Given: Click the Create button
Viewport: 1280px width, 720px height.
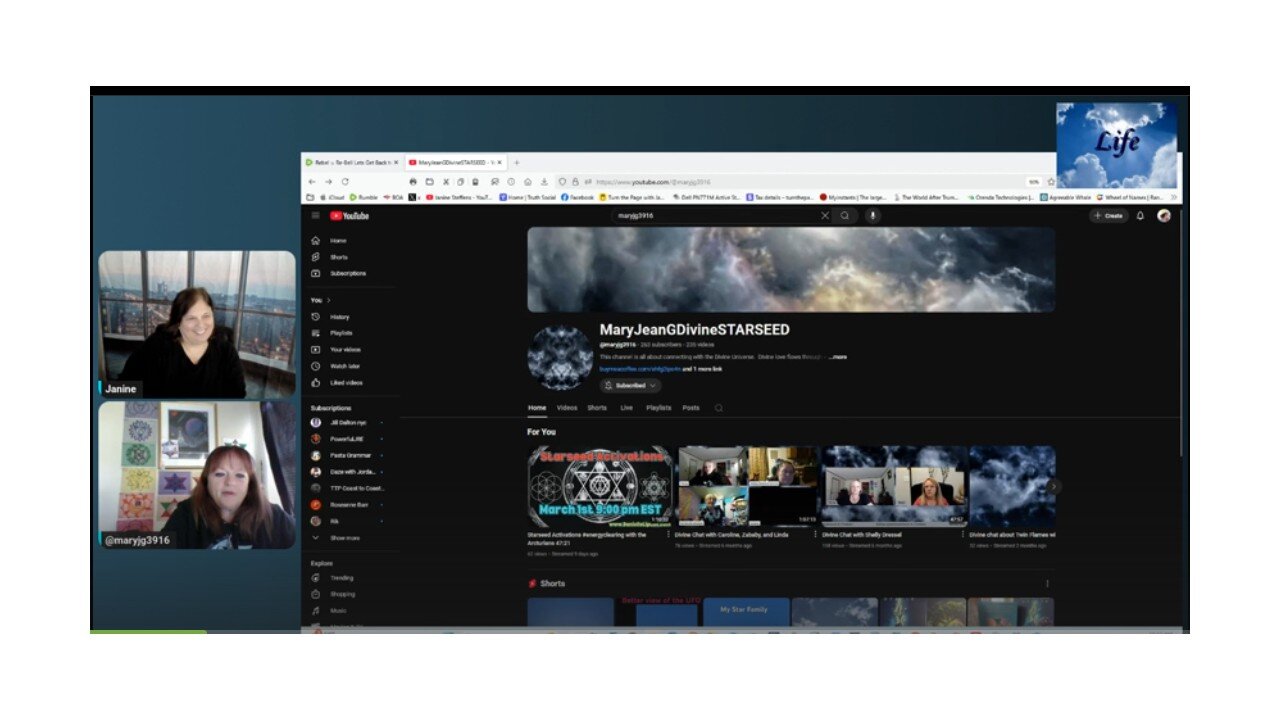Looking at the screenshot, I should [x=1109, y=216].
